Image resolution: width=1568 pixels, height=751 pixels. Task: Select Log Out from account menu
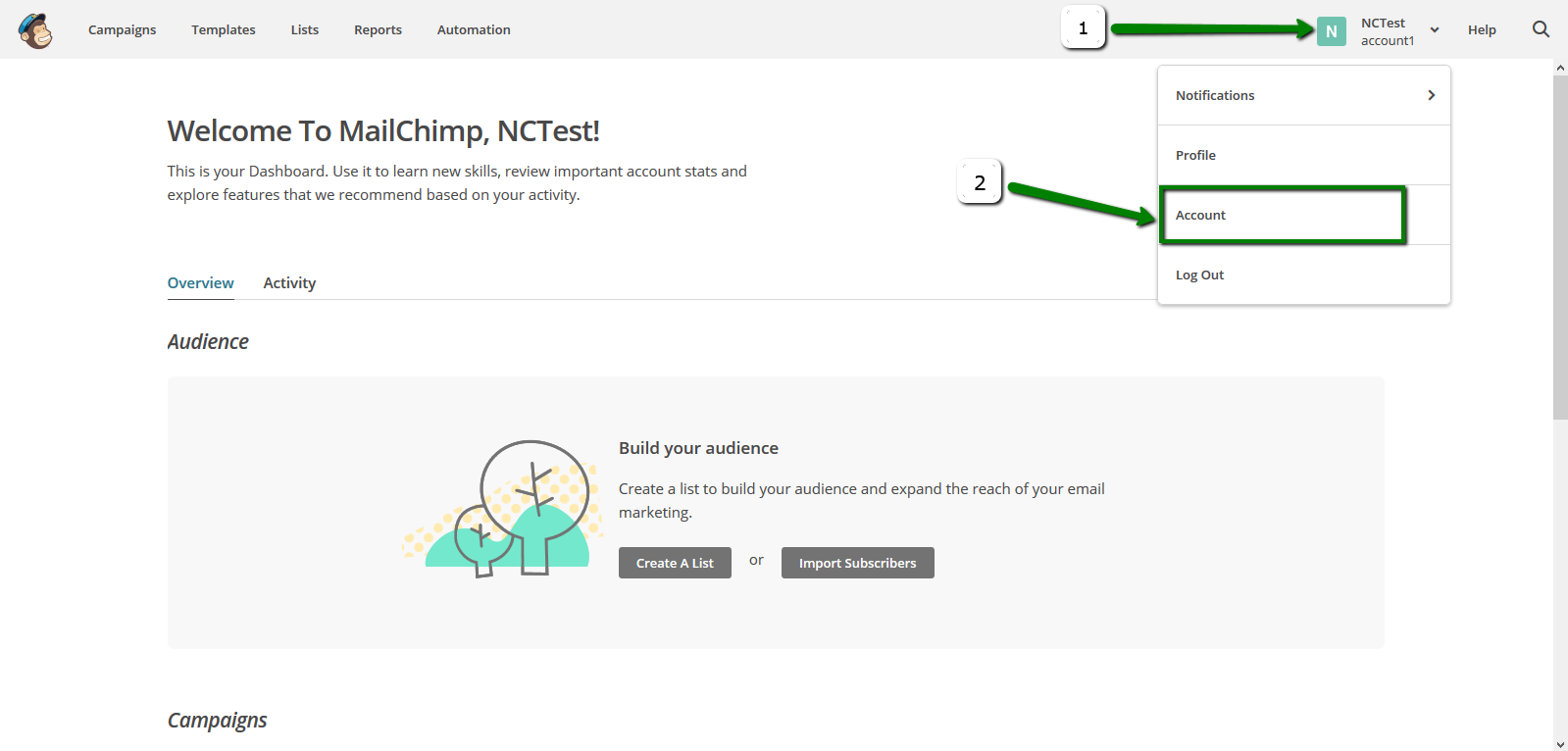point(1304,275)
